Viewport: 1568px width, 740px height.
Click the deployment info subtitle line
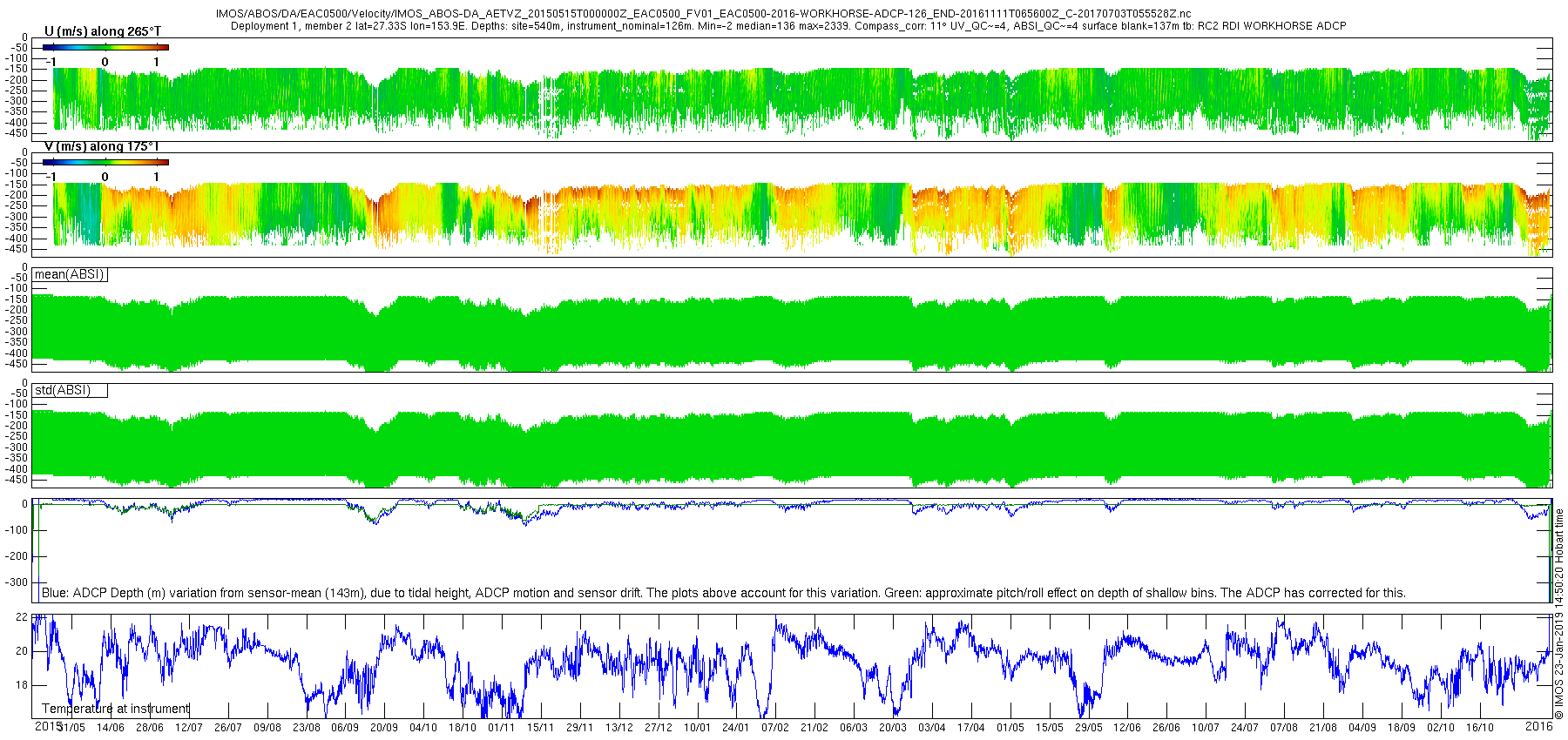coord(788,26)
